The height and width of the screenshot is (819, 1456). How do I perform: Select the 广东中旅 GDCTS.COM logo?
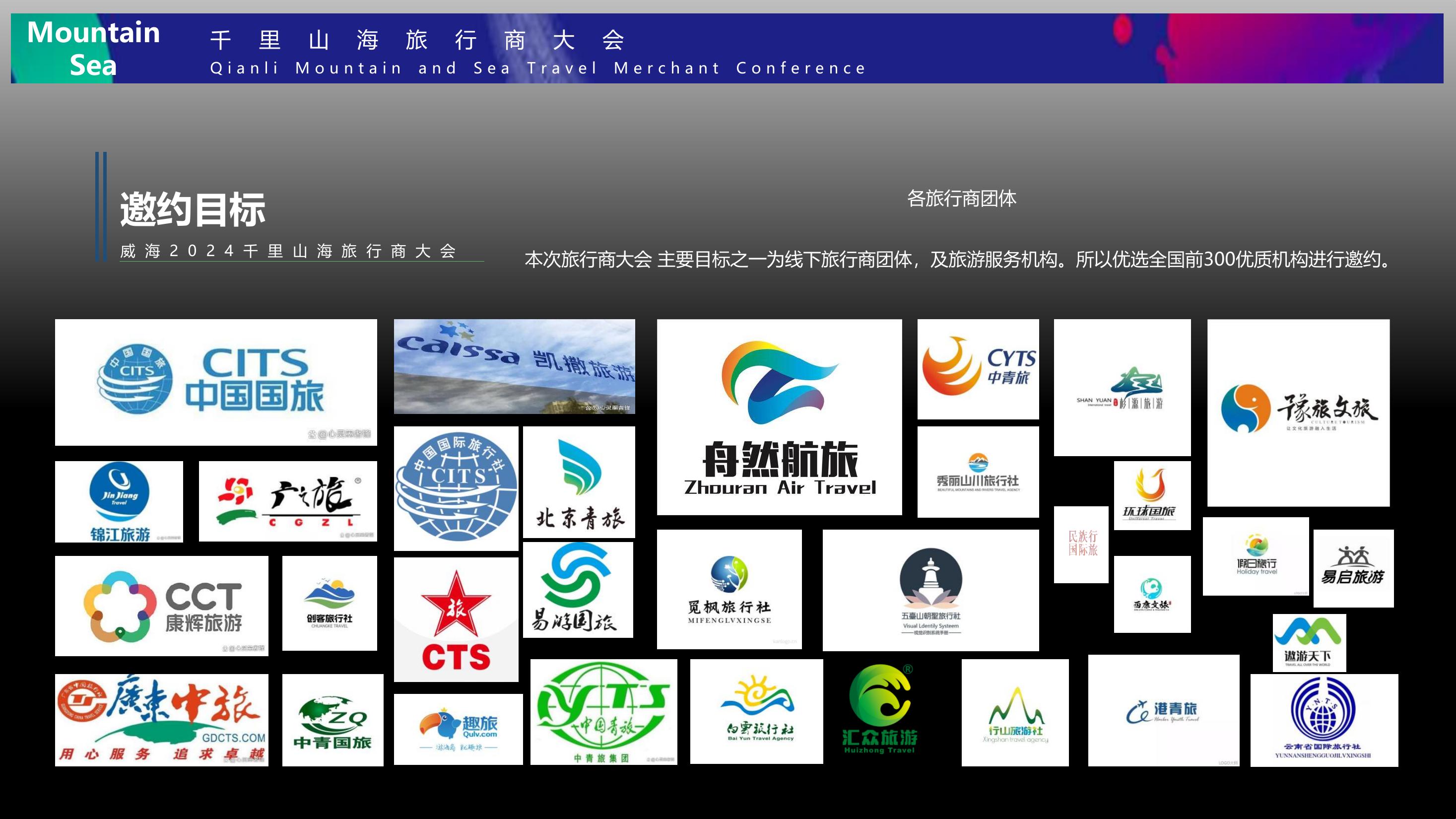point(162,720)
